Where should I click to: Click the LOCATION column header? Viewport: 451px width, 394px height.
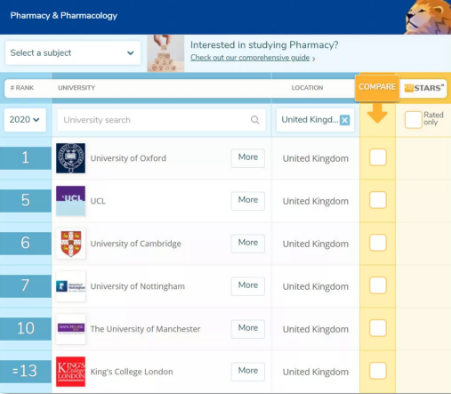(307, 88)
